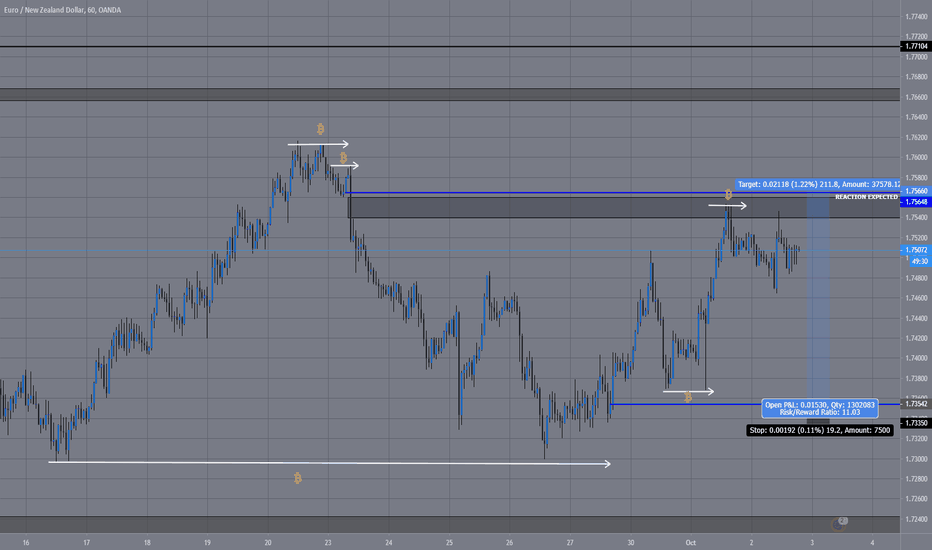Click the 1.76000 price axis label

pyautogui.click(x=916, y=158)
